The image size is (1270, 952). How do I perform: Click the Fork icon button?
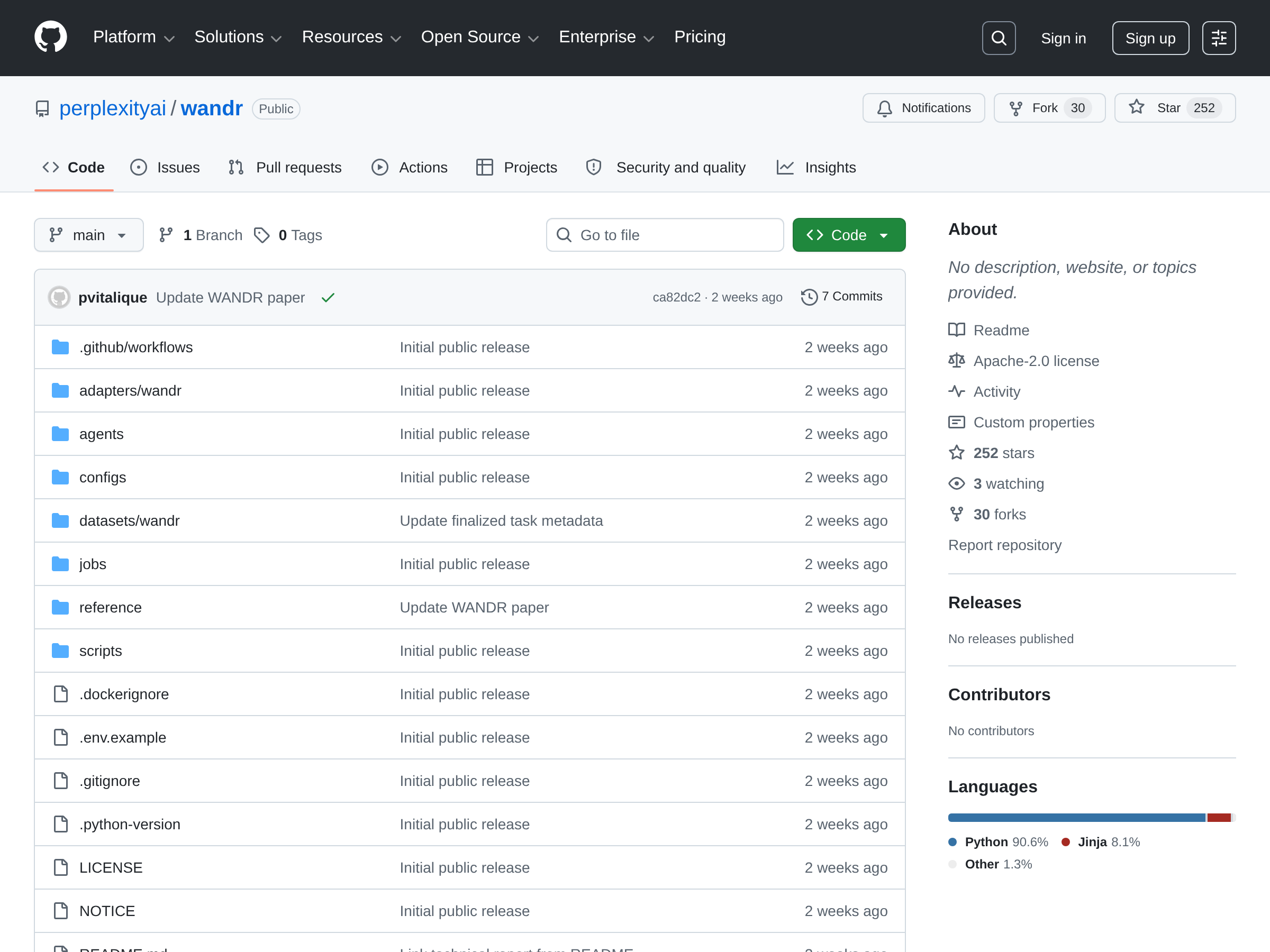point(1015,108)
